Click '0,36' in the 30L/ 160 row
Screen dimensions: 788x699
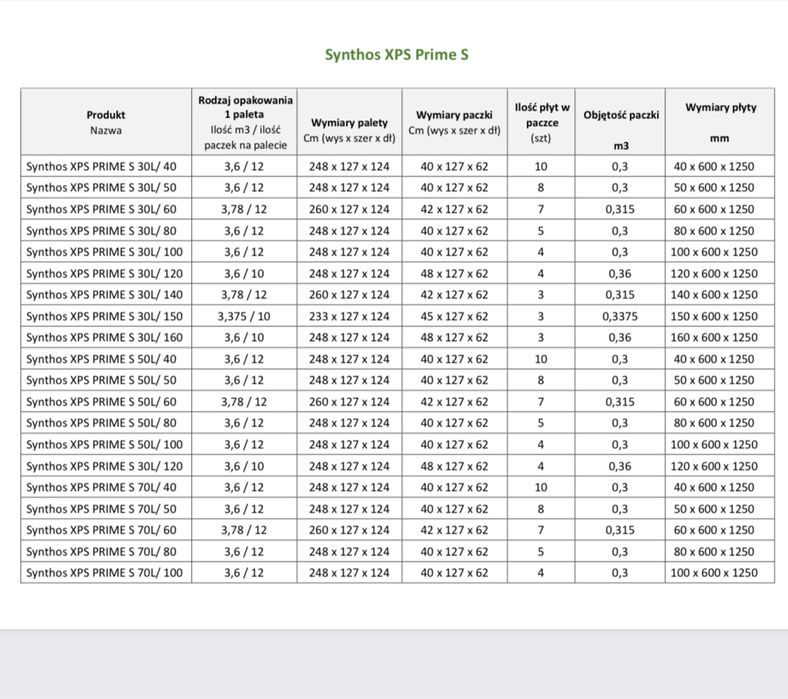620,337
